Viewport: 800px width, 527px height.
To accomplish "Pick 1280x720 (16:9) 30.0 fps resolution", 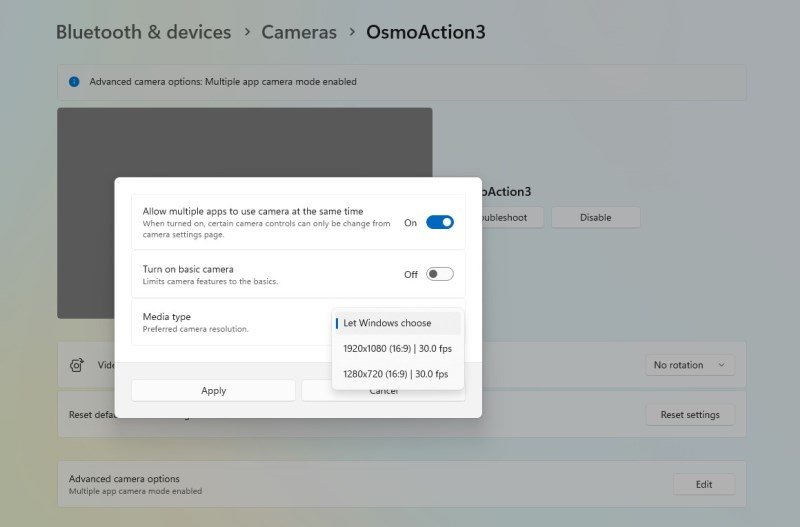I will pyautogui.click(x=395, y=373).
